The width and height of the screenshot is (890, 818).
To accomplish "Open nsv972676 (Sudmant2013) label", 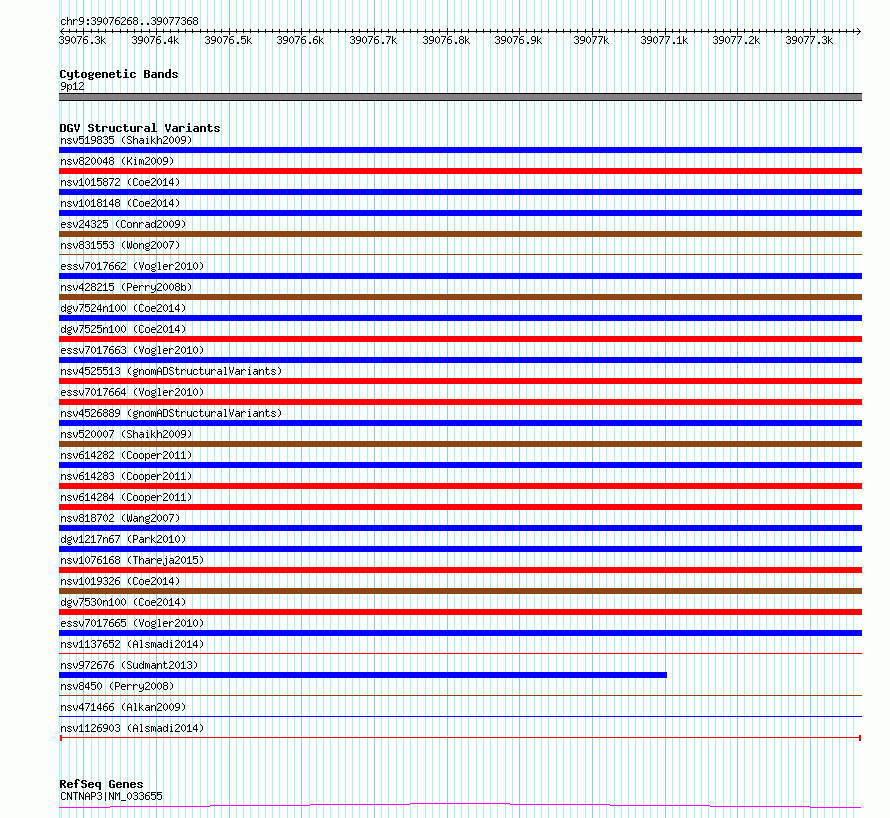I will pyautogui.click(x=129, y=665).
